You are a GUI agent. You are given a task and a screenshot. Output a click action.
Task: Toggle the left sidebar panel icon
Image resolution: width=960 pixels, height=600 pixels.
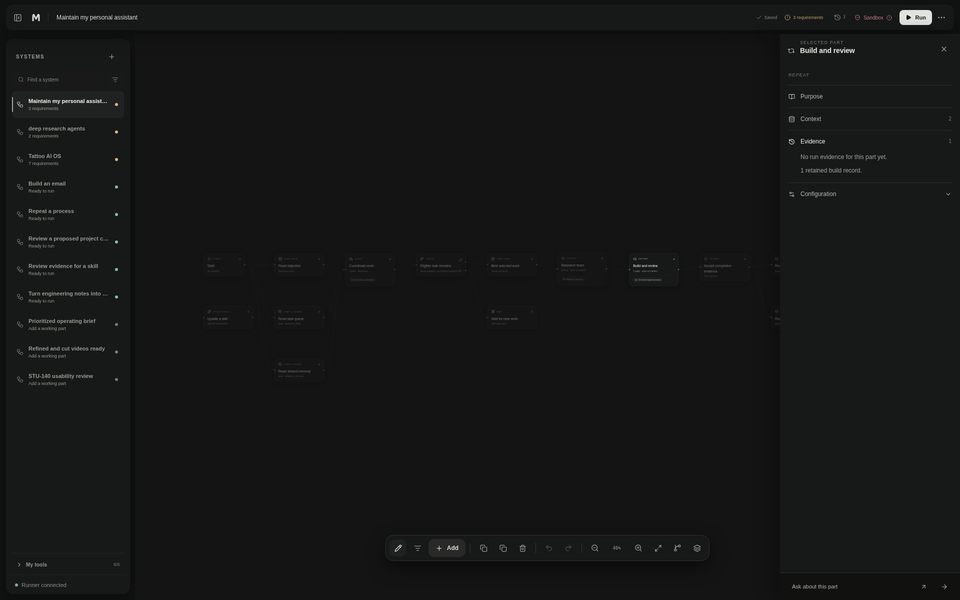[18, 18]
